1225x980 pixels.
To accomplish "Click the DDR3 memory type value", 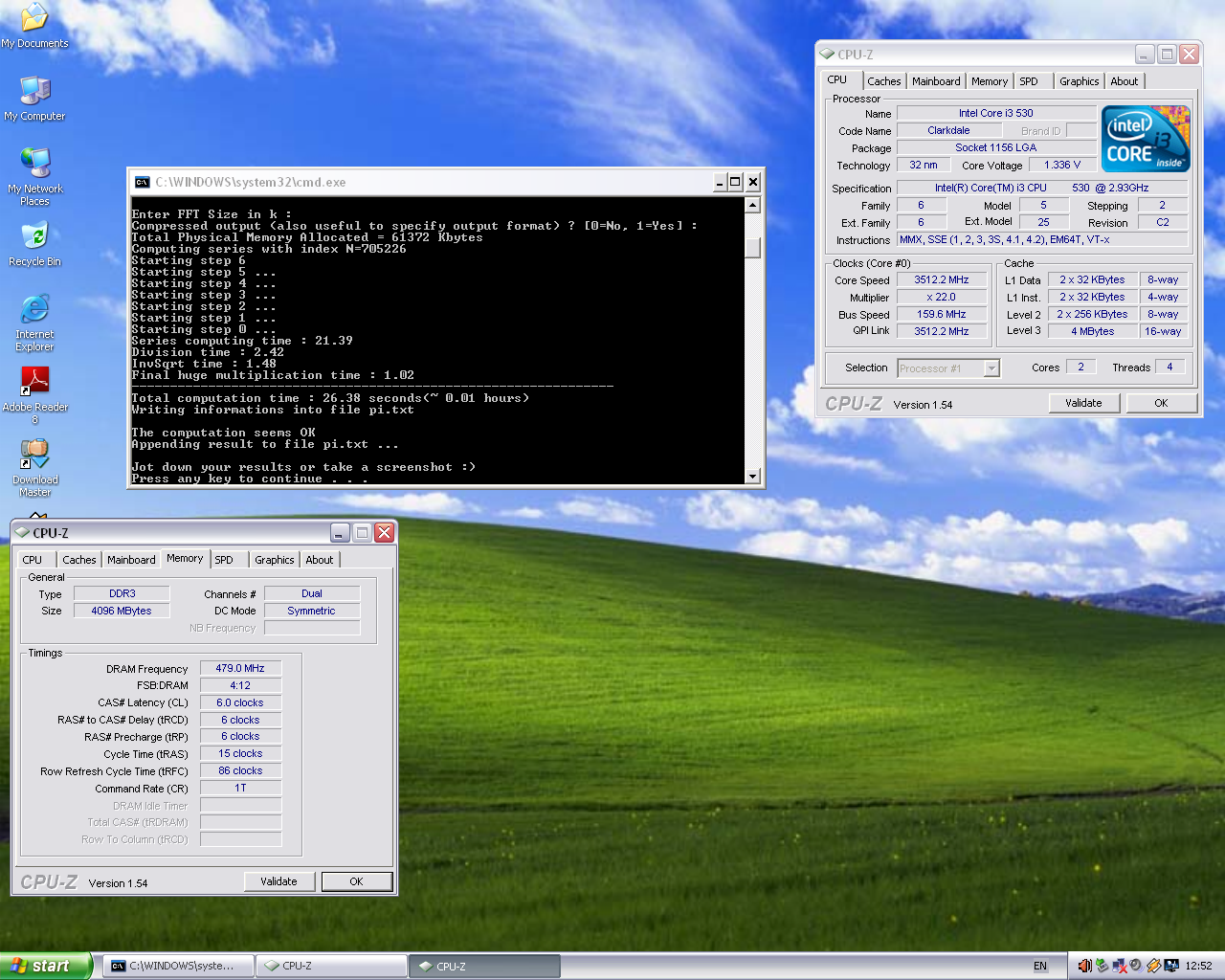I will [x=122, y=593].
